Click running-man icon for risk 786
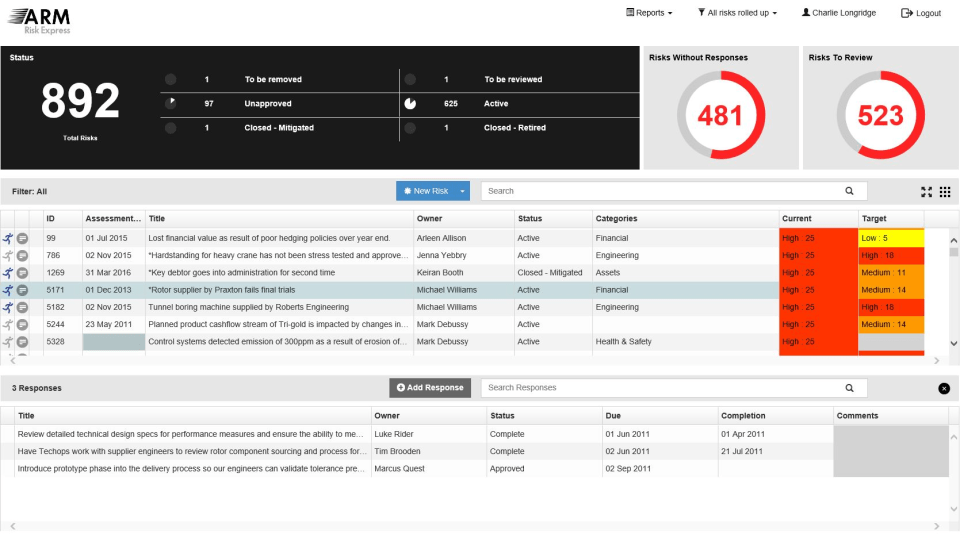This screenshot has width=960, height=534. (8, 255)
